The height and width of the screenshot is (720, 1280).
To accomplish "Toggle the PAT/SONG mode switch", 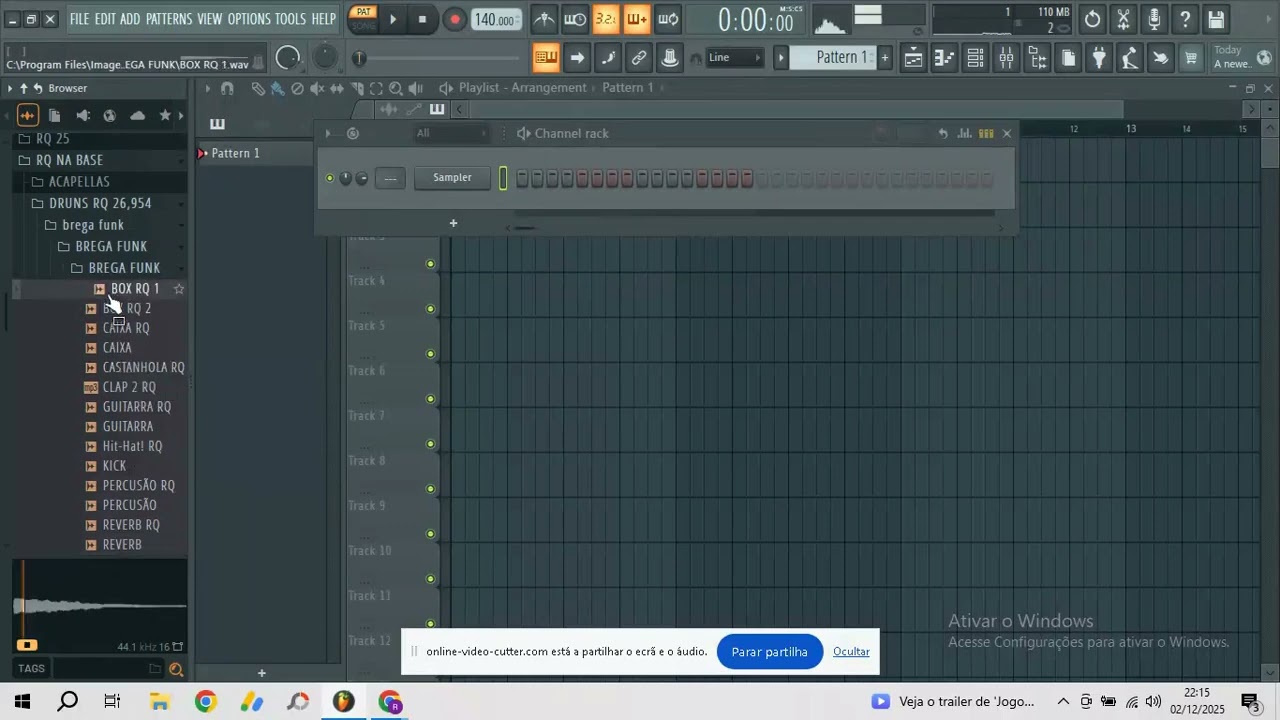I will click(363, 19).
